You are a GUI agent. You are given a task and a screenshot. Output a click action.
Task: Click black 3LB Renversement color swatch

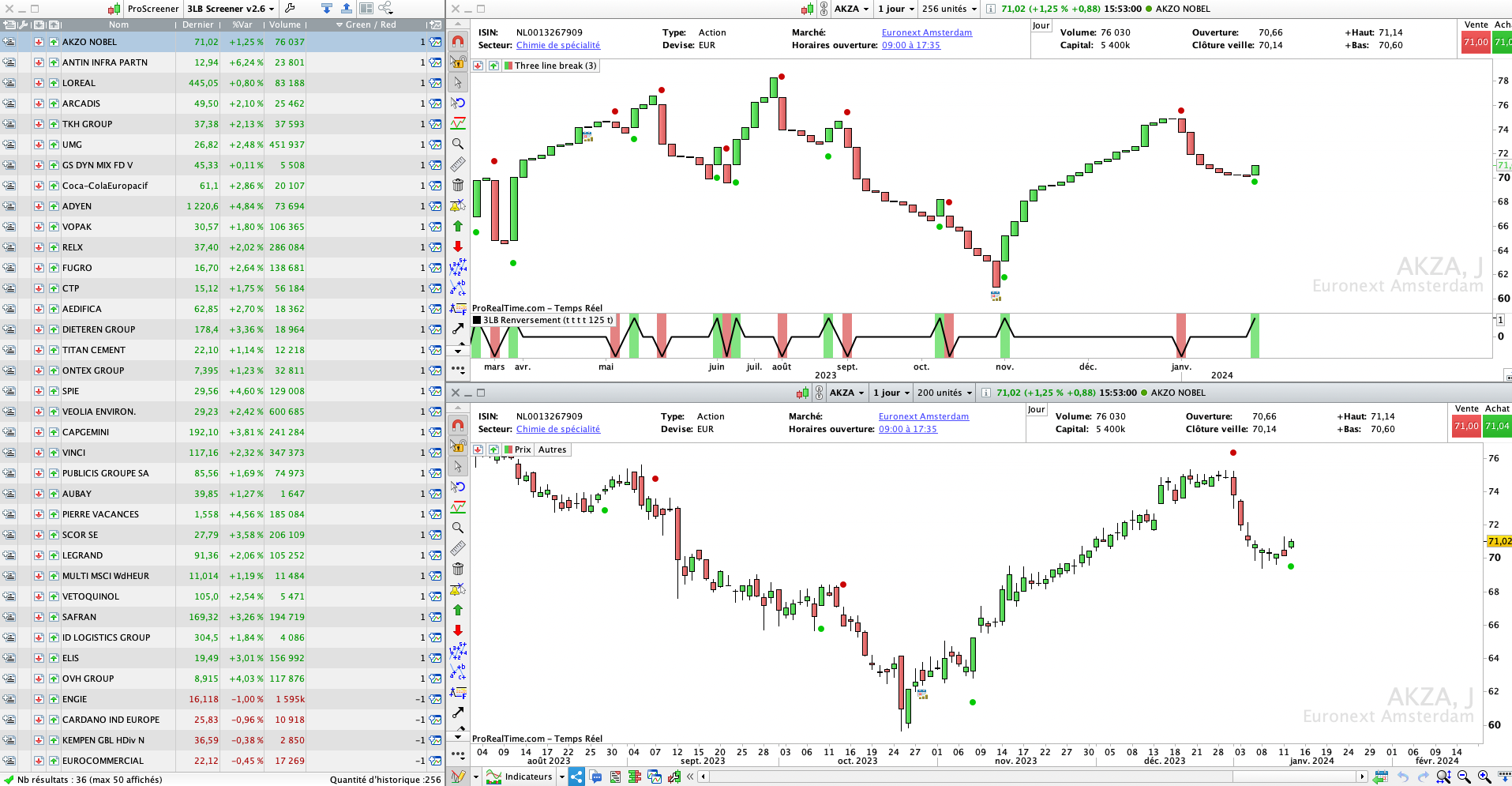[x=477, y=320]
